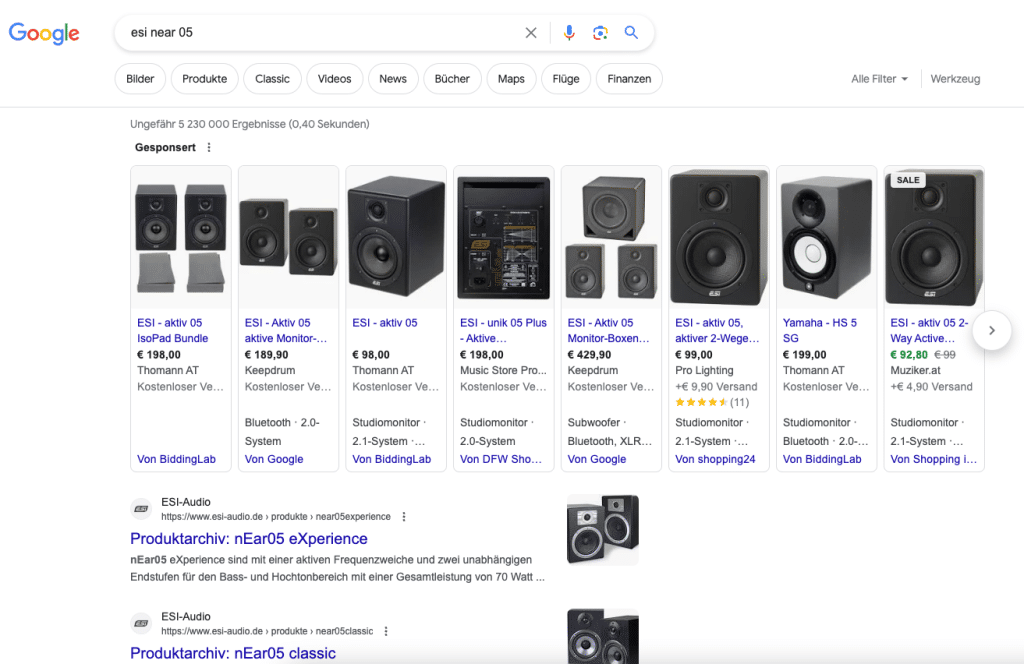The height and width of the screenshot is (664, 1024).
Task: Open the Gesponsert info three-dot menu
Action: 209,147
